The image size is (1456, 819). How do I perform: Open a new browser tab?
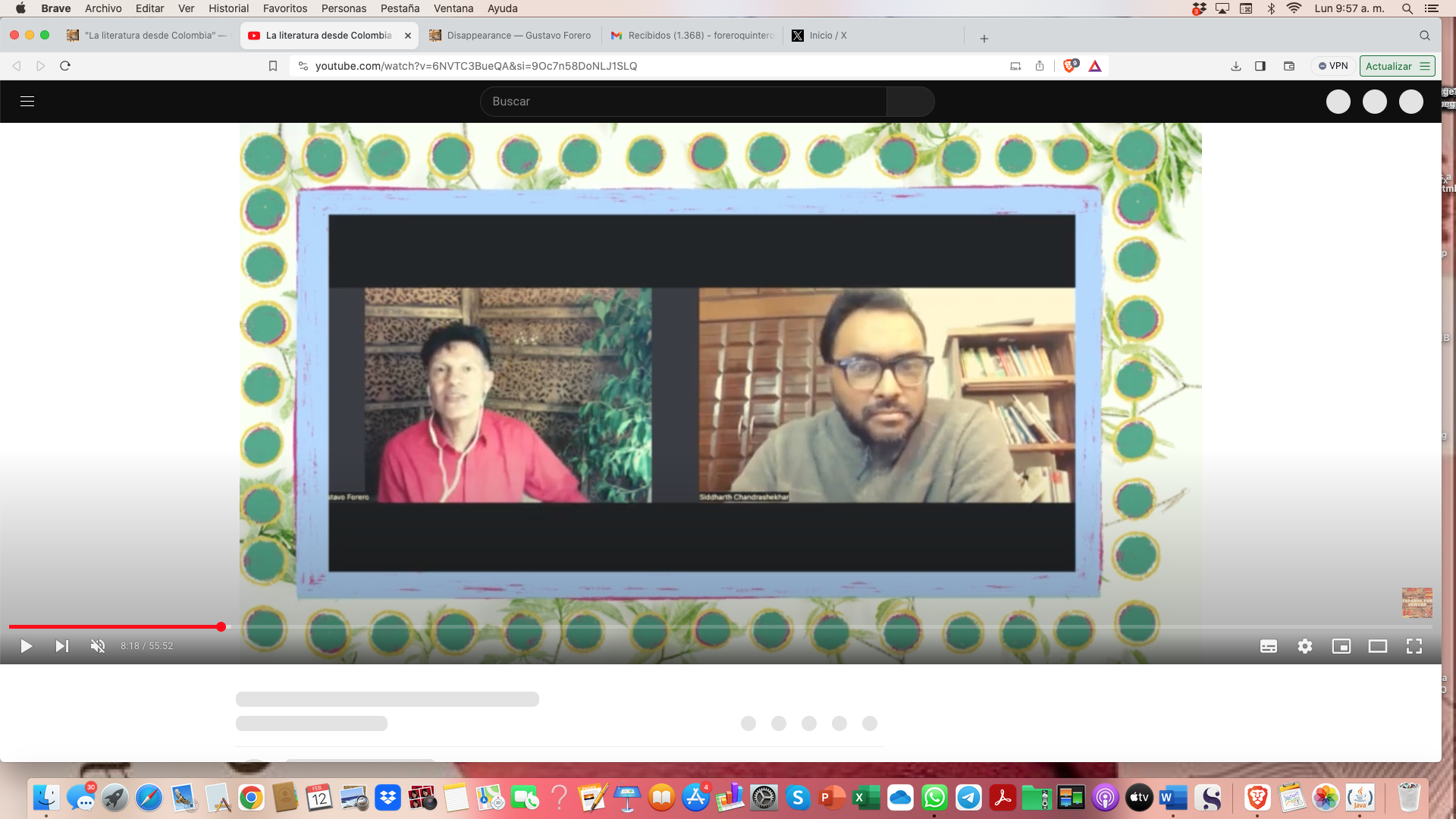coord(984,38)
